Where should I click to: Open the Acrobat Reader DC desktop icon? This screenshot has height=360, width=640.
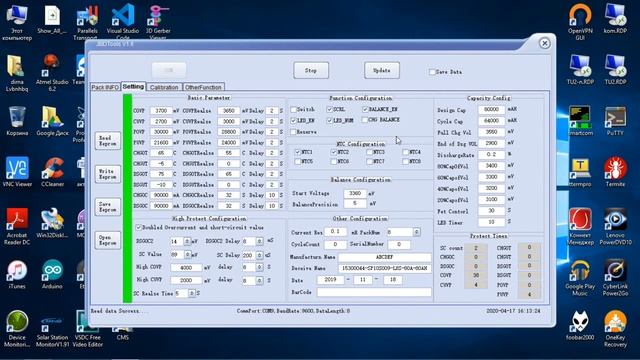click(17, 227)
